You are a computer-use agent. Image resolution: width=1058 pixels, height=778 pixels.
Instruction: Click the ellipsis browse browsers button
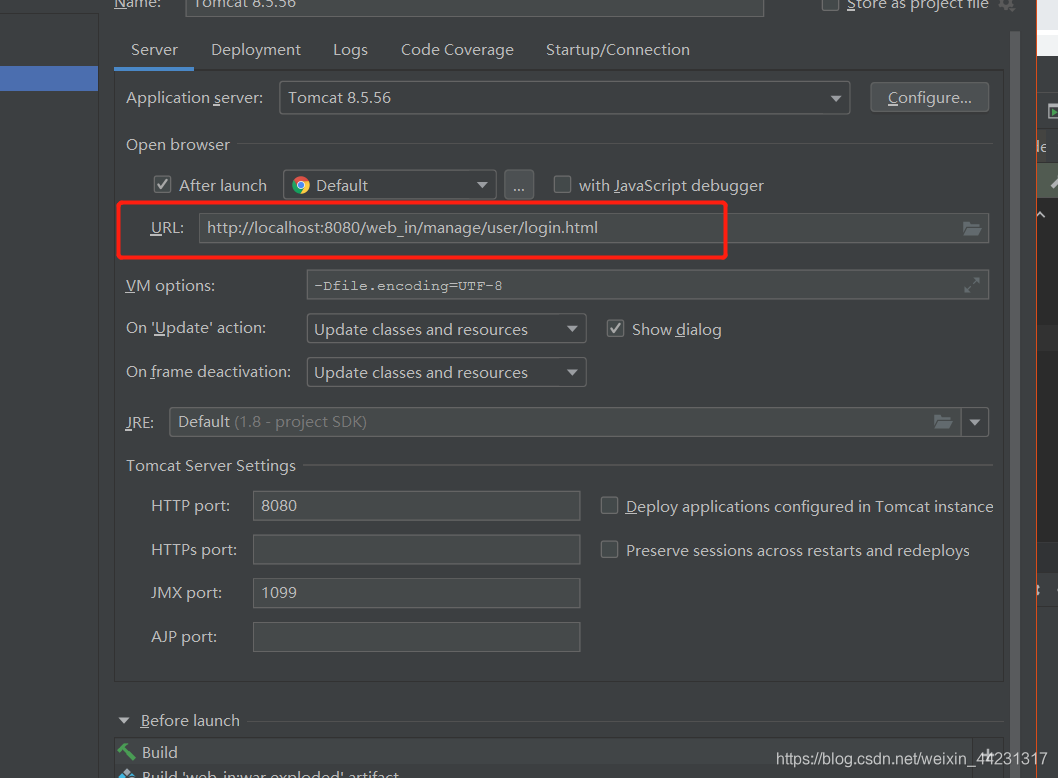click(x=519, y=185)
